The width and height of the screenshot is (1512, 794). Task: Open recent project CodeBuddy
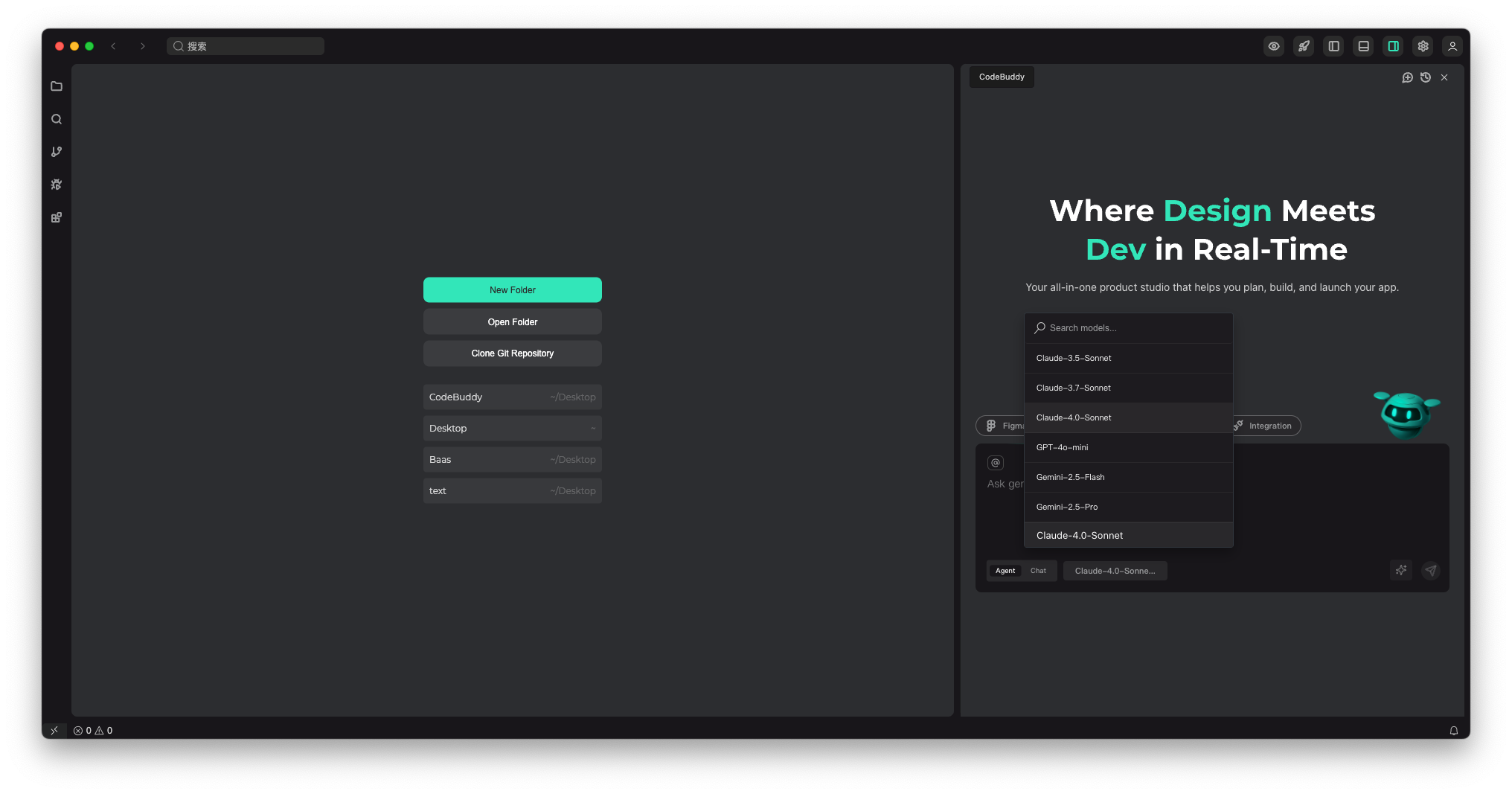pyautogui.click(x=513, y=397)
